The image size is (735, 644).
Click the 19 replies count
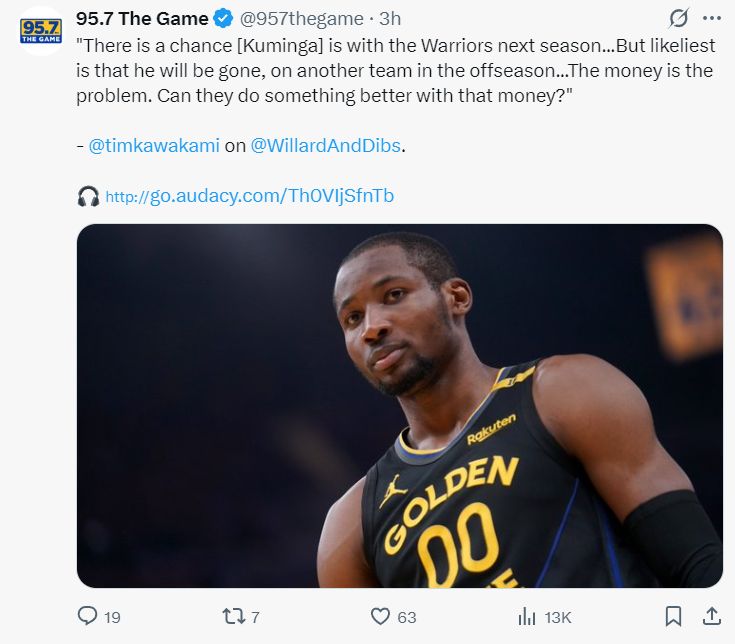pos(112,617)
